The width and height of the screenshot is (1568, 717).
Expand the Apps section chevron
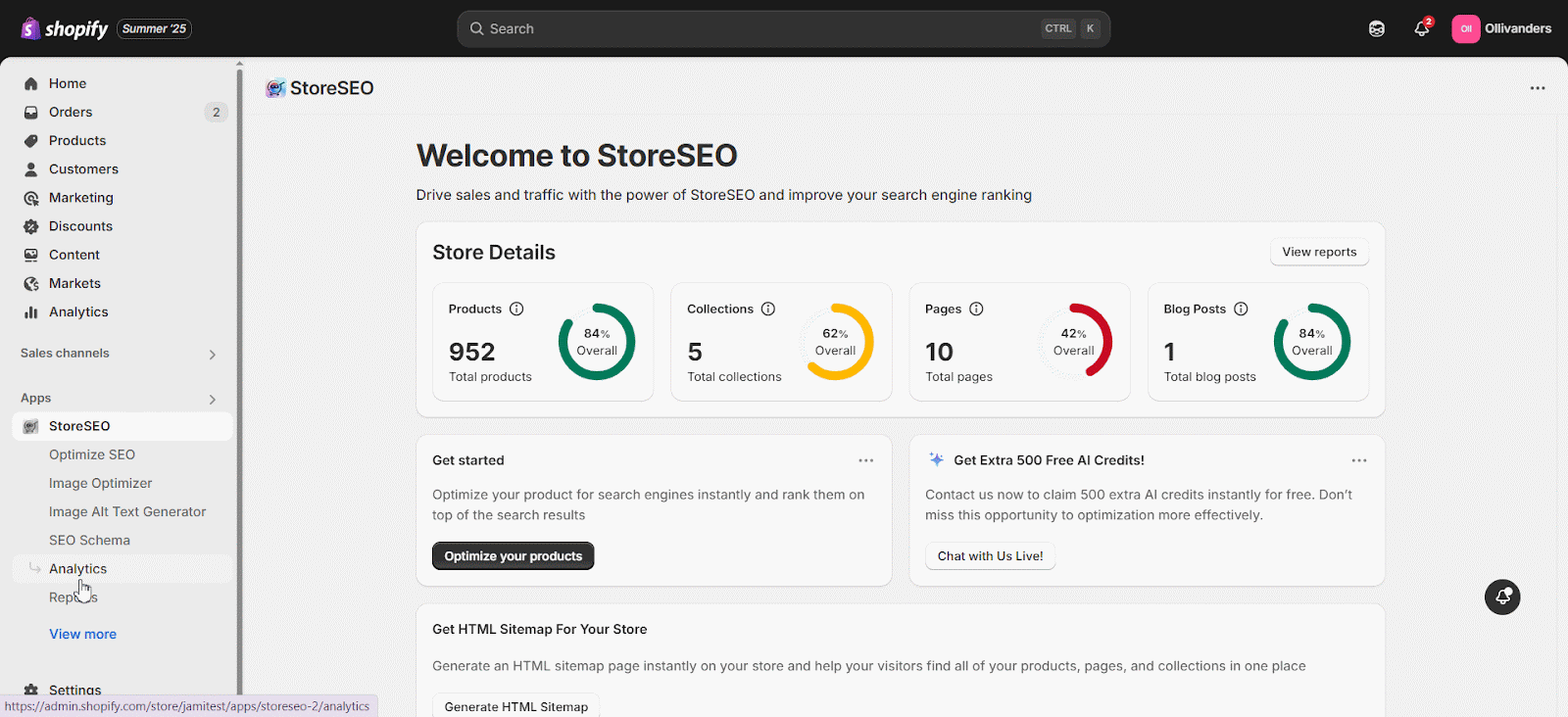[x=212, y=400]
